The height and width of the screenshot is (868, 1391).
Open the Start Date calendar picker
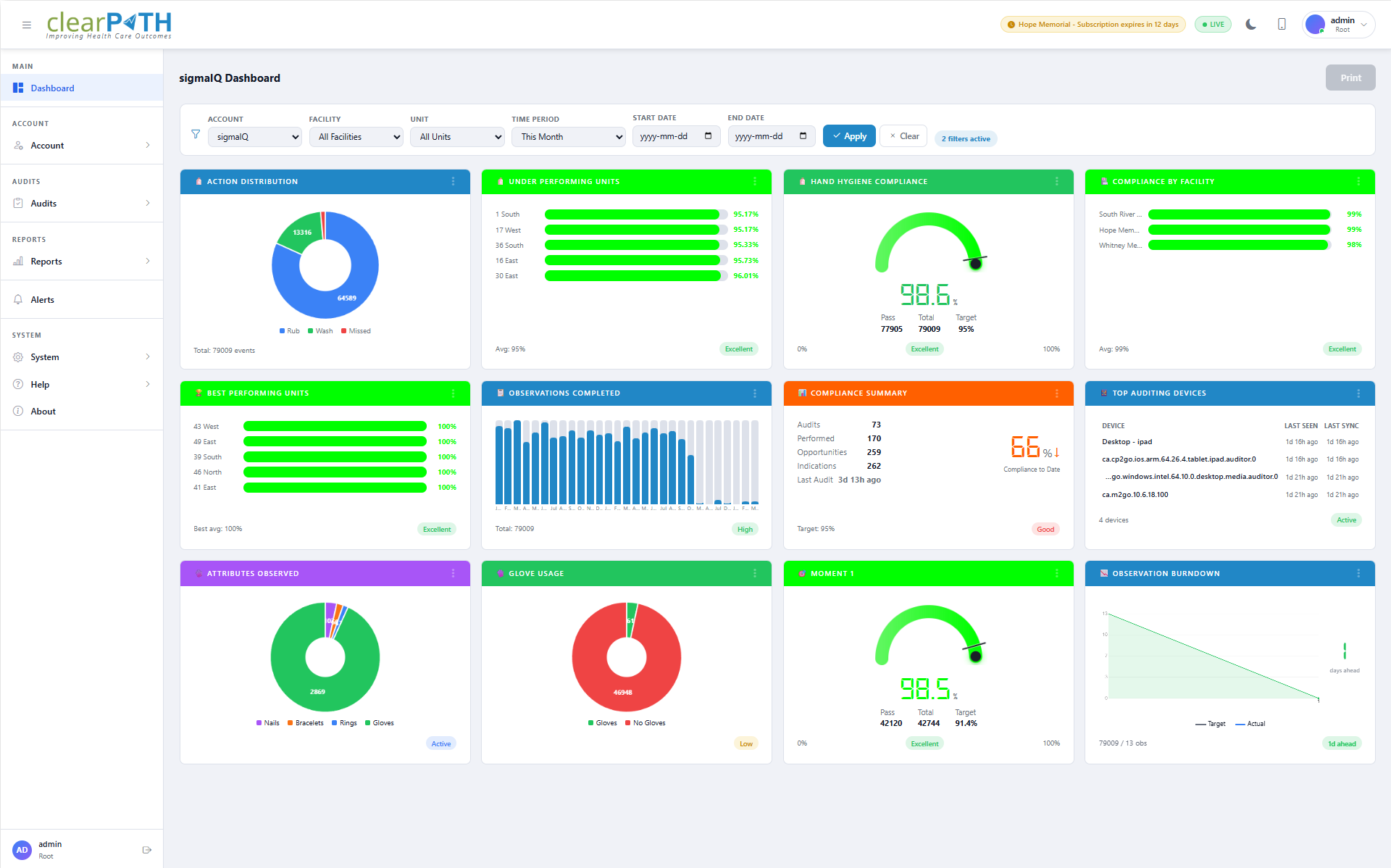[706, 136]
